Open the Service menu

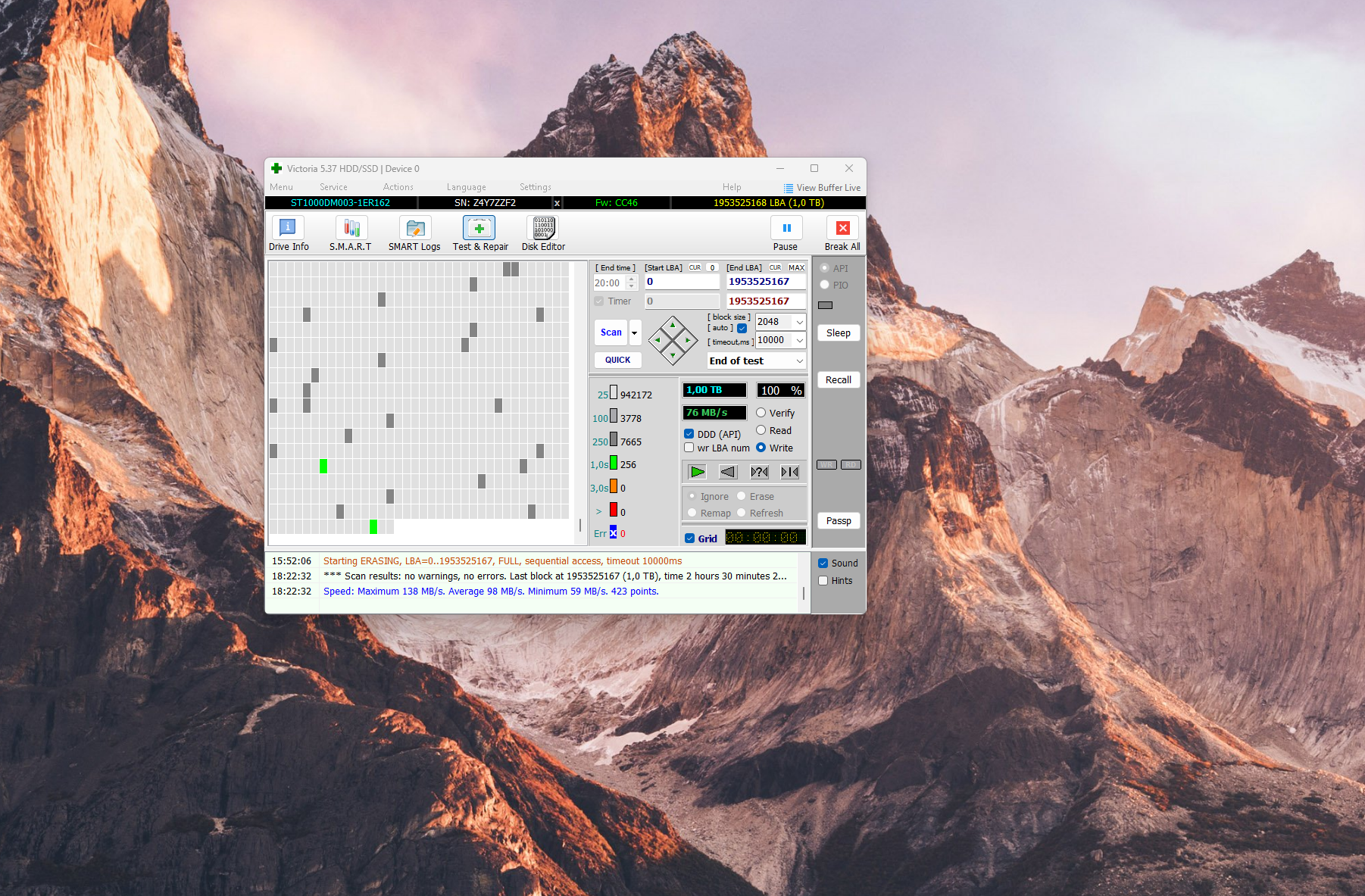coord(333,187)
